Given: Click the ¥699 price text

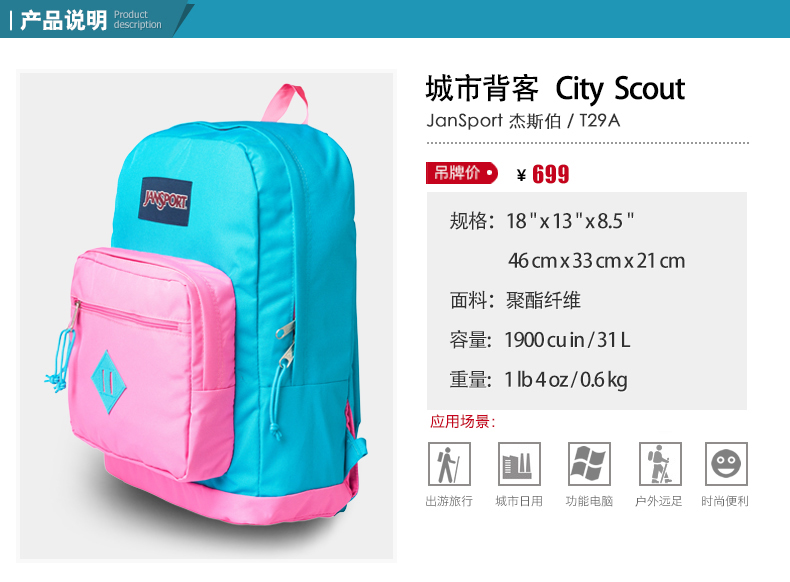Looking at the screenshot, I should click(x=543, y=174).
